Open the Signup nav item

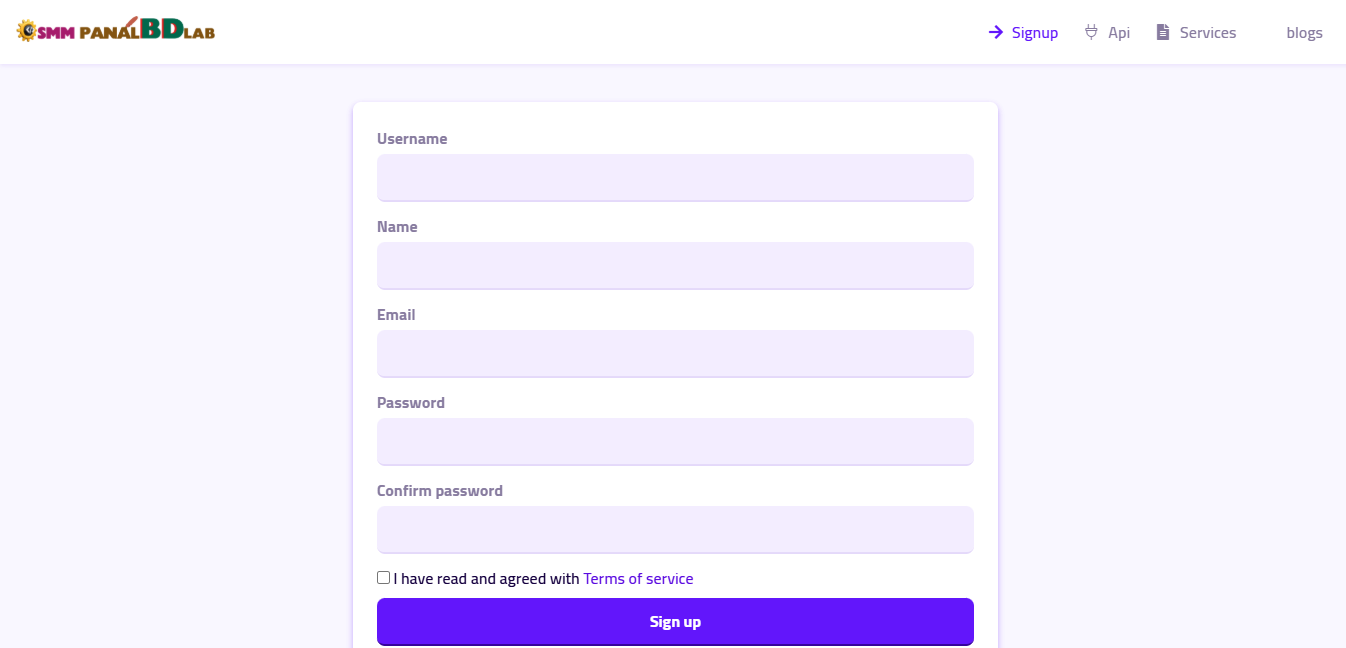[1034, 33]
